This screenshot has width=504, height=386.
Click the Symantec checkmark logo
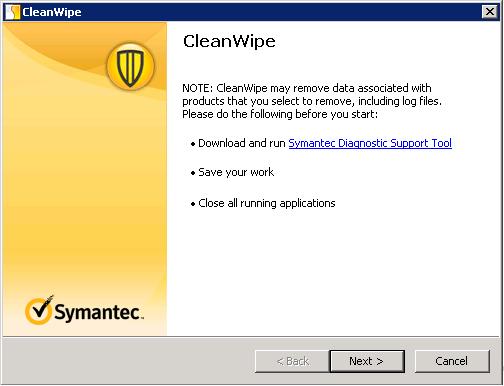tap(85, 310)
